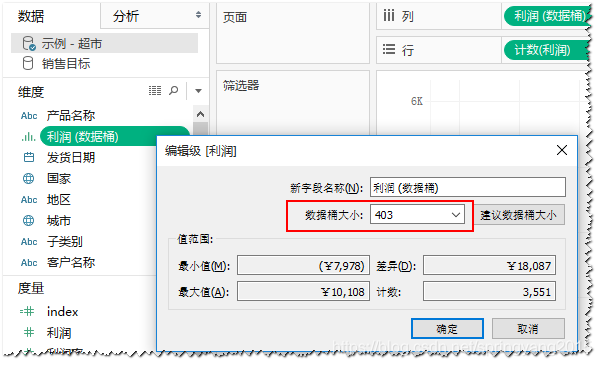Click the 销售目标 data source name
The width and height of the screenshot is (602, 366).
[66, 63]
